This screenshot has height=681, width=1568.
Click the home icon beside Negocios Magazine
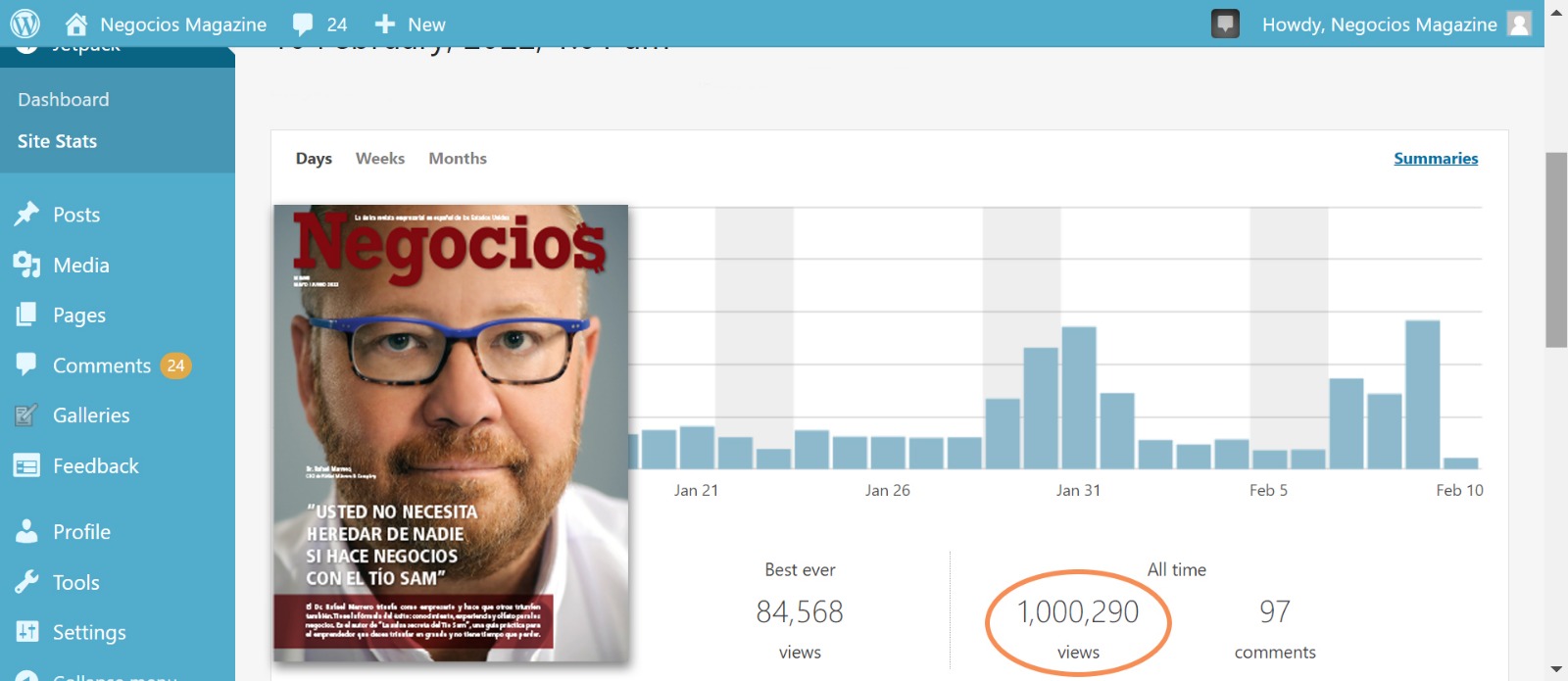(x=76, y=24)
